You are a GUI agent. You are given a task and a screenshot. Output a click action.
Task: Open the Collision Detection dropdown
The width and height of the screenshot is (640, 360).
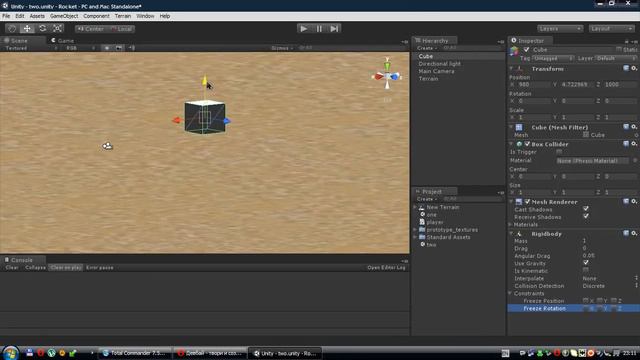610,286
